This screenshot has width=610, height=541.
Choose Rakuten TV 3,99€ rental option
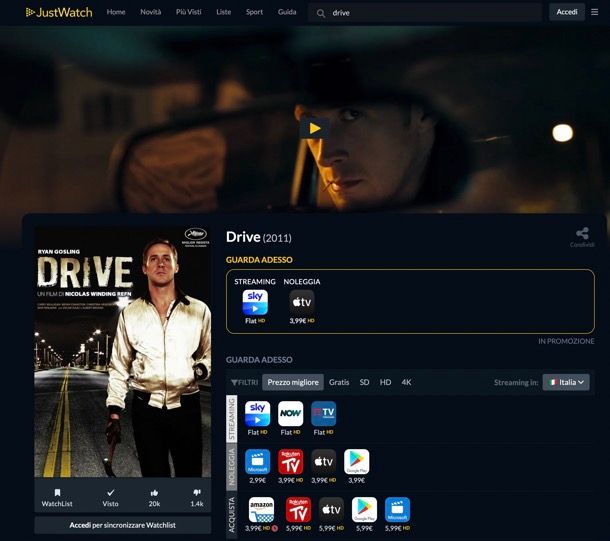tap(291, 462)
